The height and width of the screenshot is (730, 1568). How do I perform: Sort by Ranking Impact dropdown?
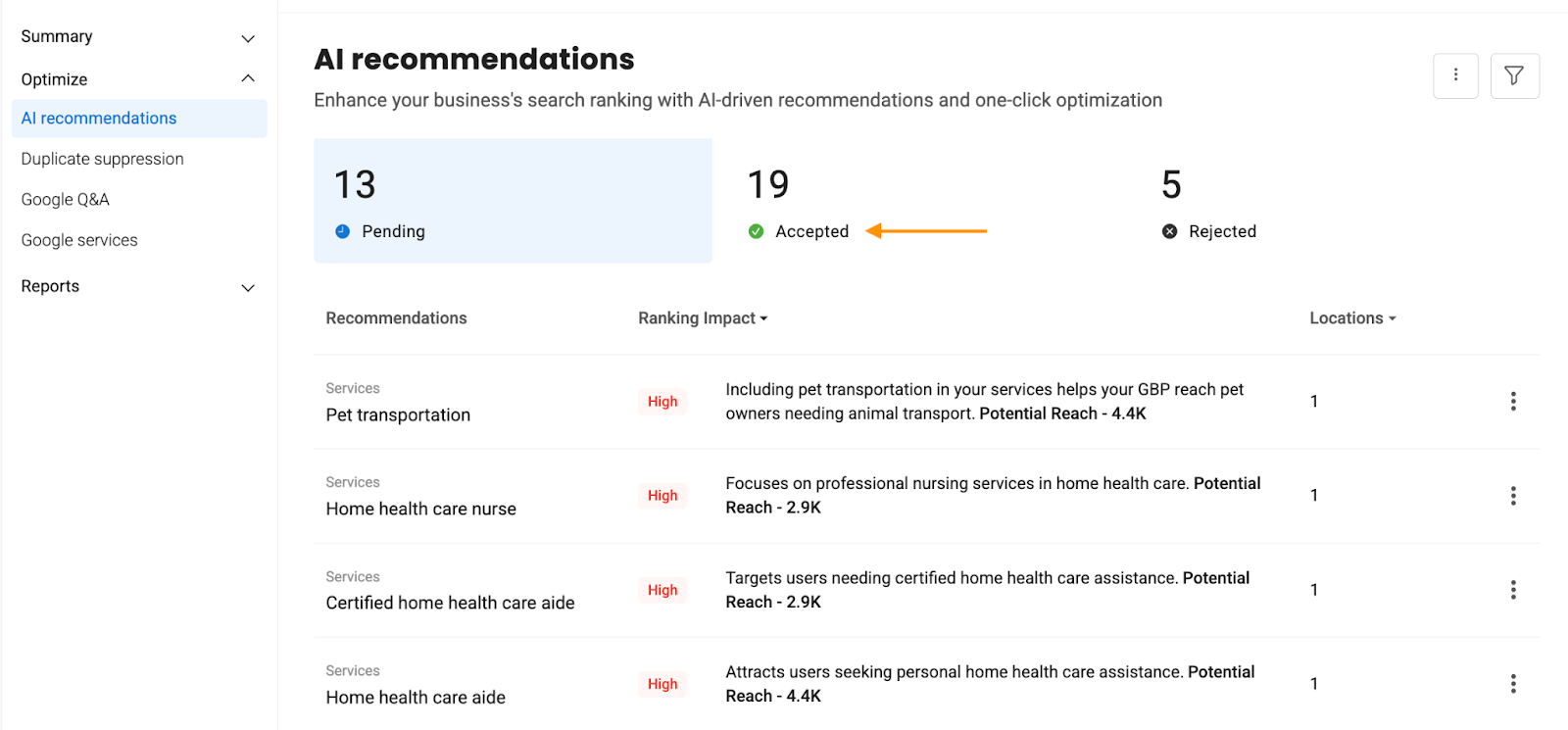[703, 318]
